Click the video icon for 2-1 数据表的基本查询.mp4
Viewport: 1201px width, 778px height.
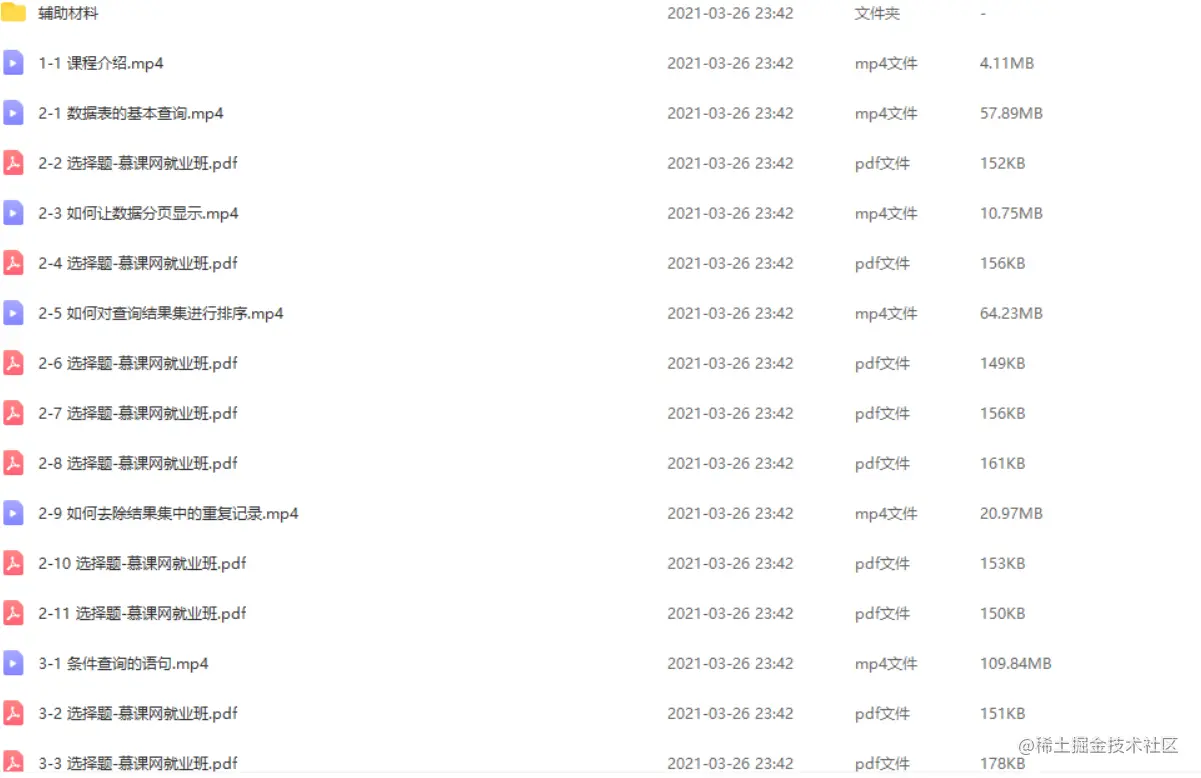coord(13,113)
